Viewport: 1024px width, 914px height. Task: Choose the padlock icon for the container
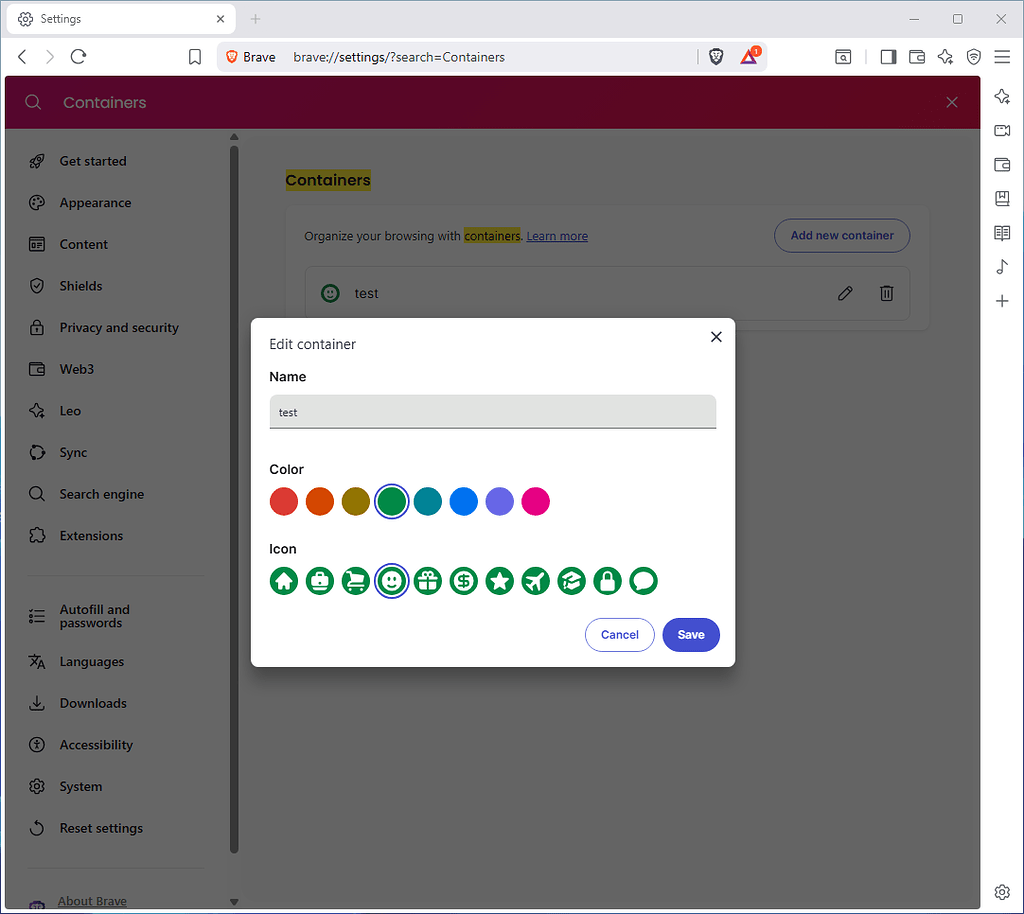point(607,581)
